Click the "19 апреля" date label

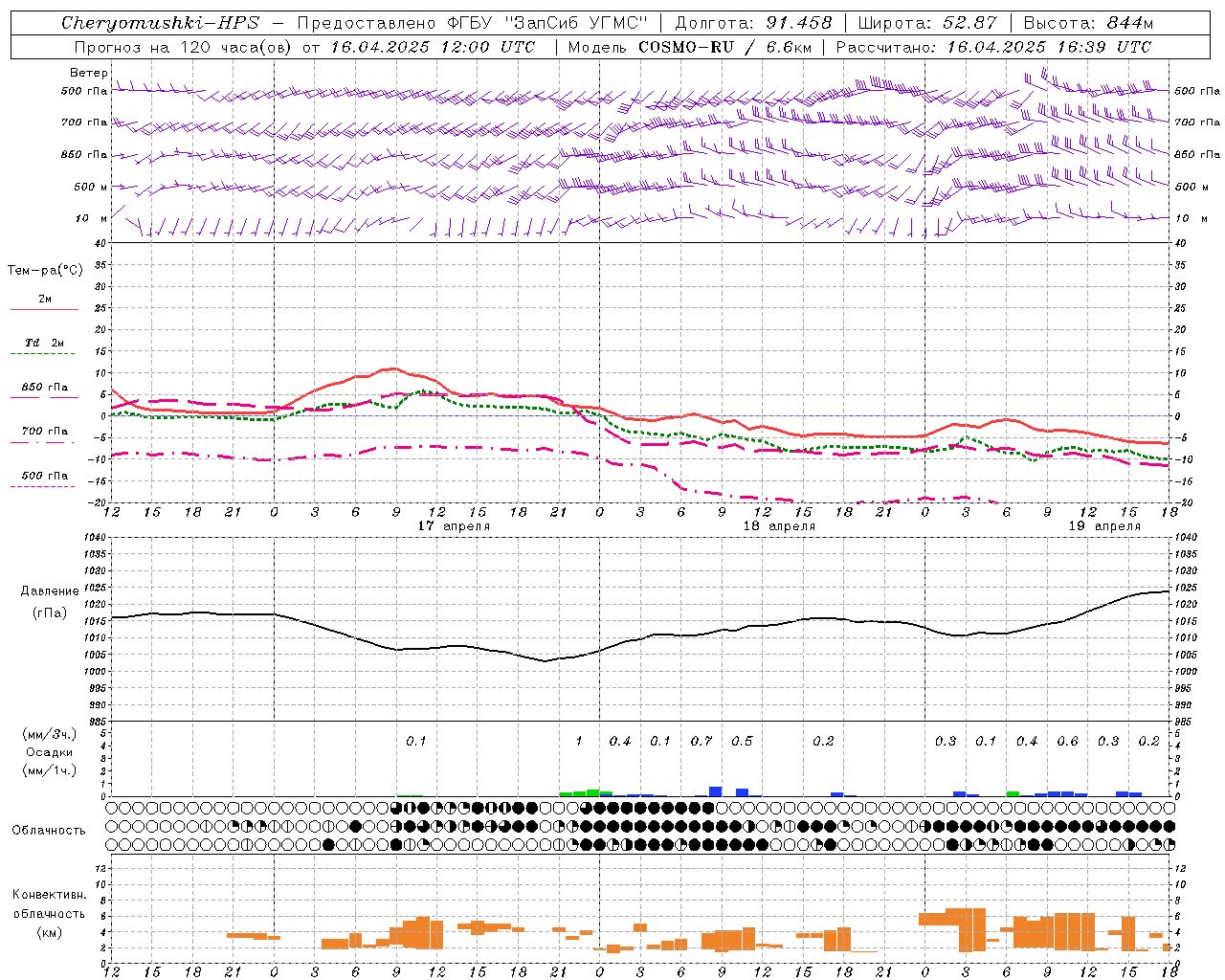(1104, 526)
